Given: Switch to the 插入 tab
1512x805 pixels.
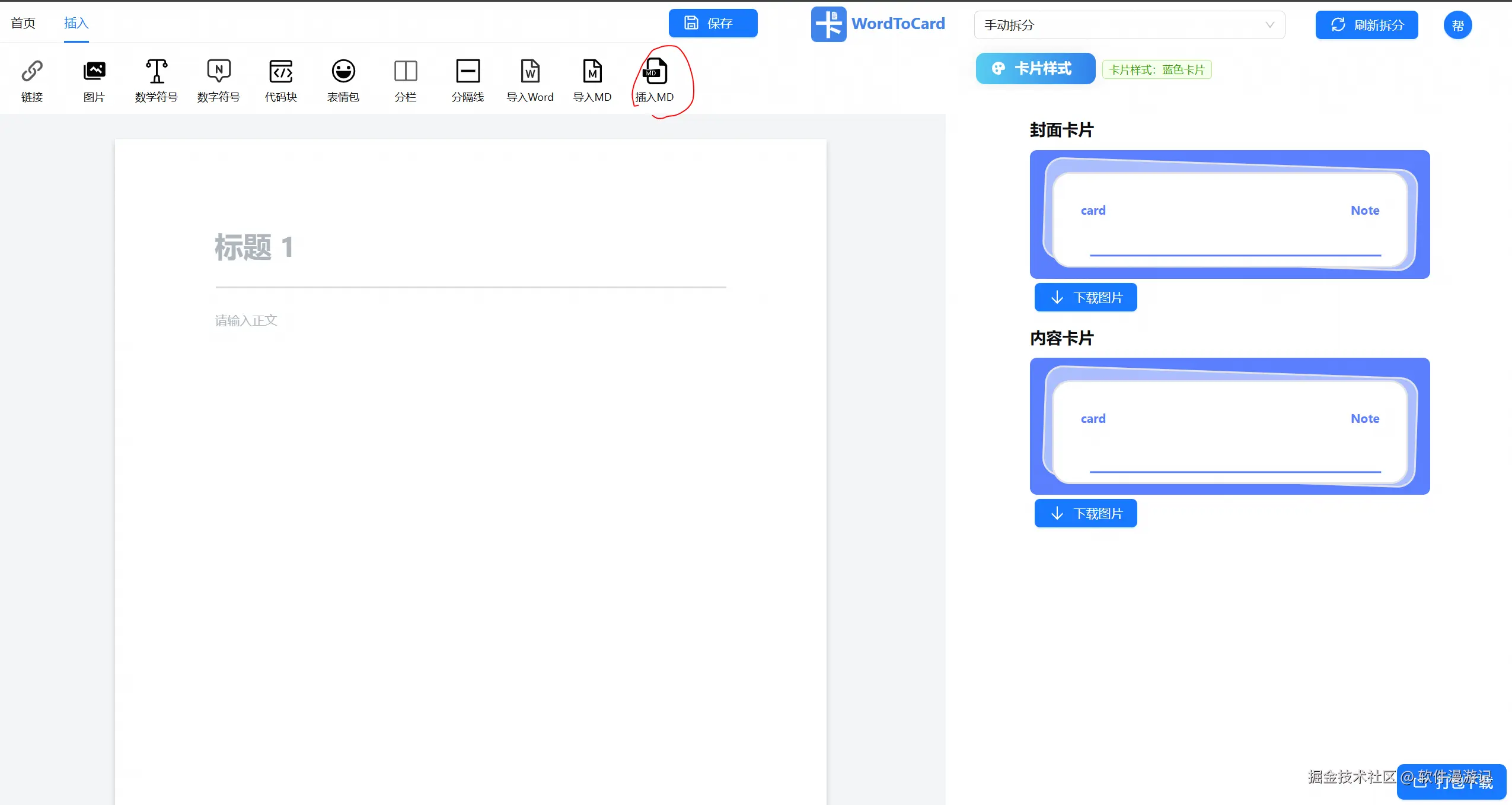Looking at the screenshot, I should pyautogui.click(x=75, y=23).
